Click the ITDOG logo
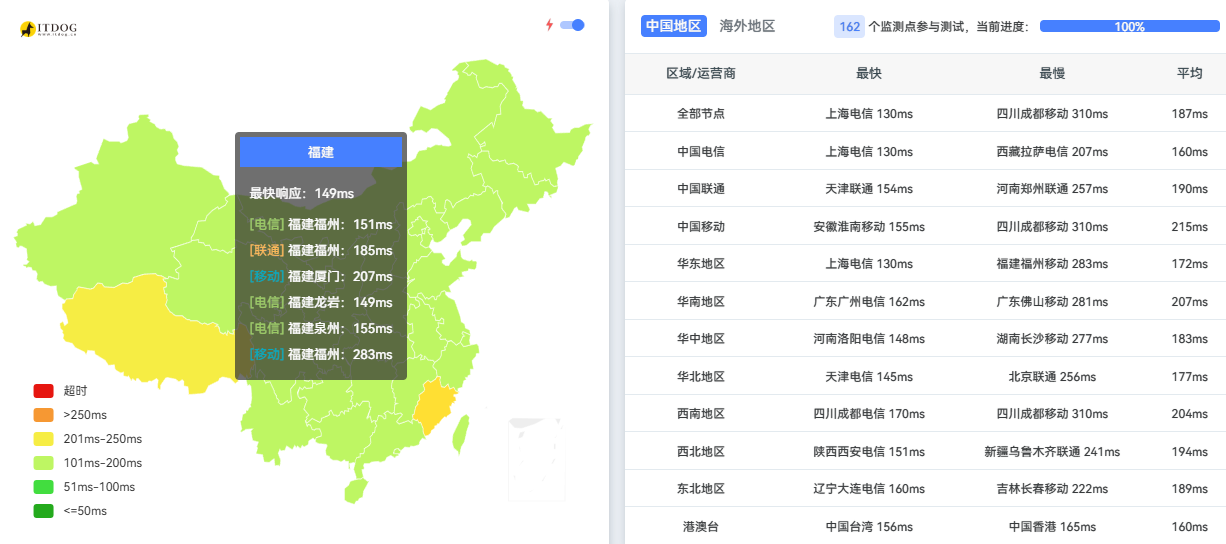 [48, 30]
